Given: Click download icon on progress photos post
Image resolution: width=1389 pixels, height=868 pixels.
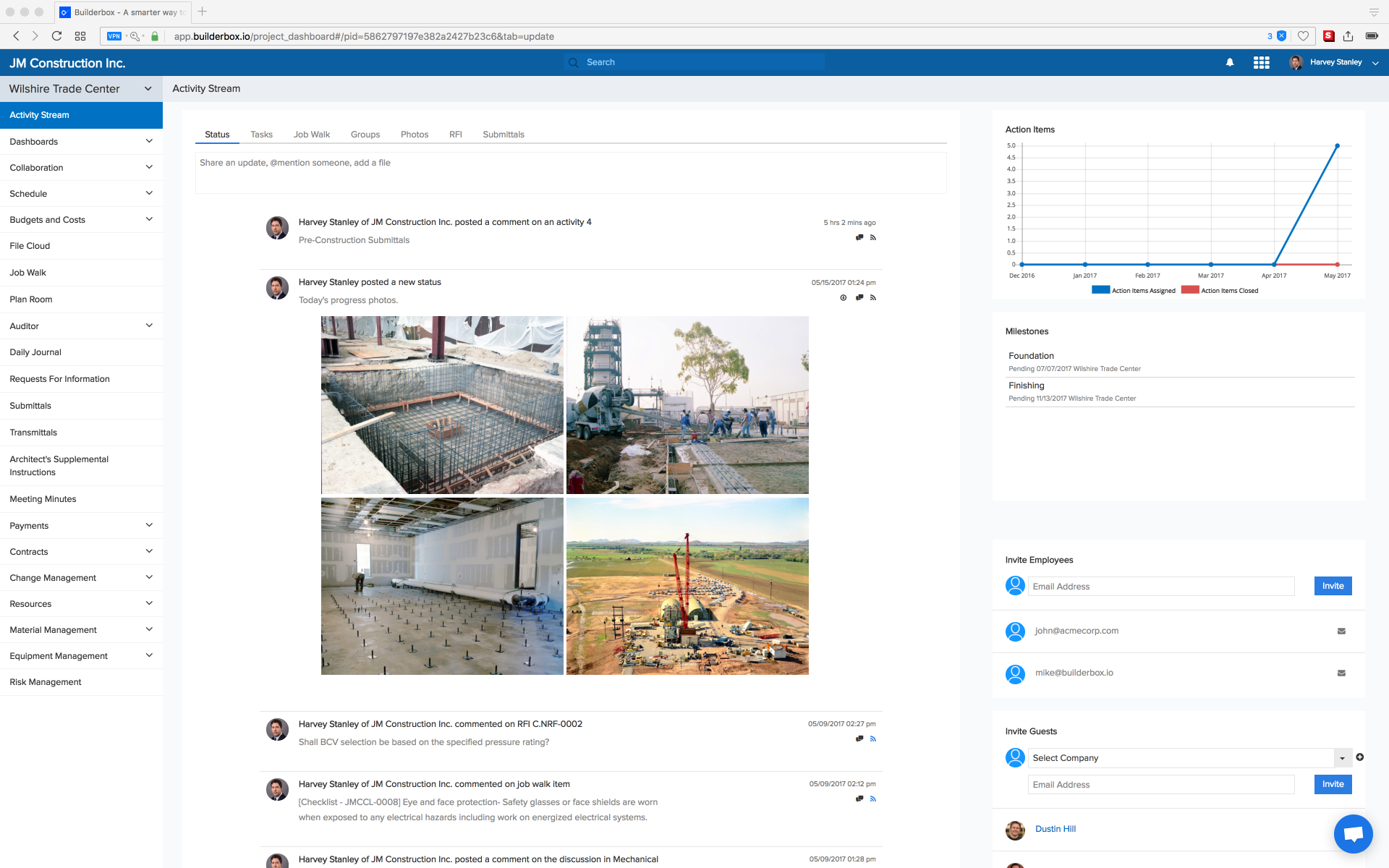Looking at the screenshot, I should pos(844,297).
